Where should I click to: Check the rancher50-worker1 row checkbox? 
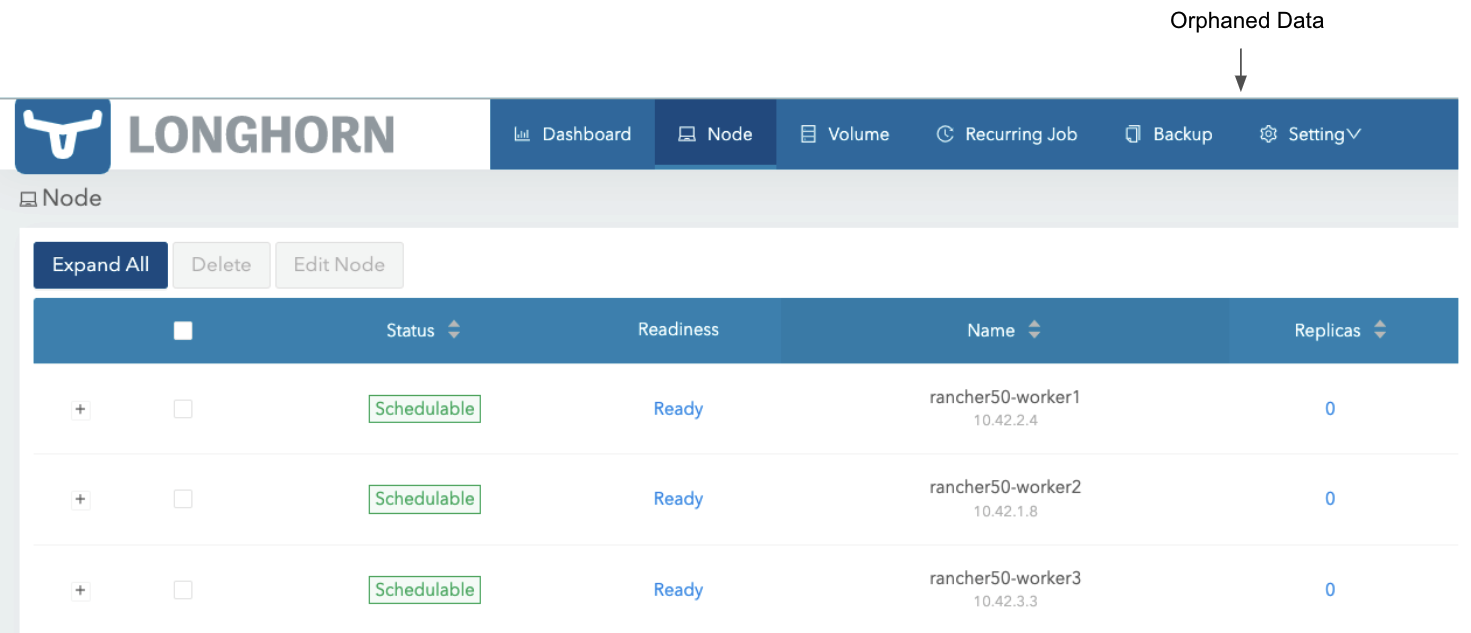click(x=183, y=408)
